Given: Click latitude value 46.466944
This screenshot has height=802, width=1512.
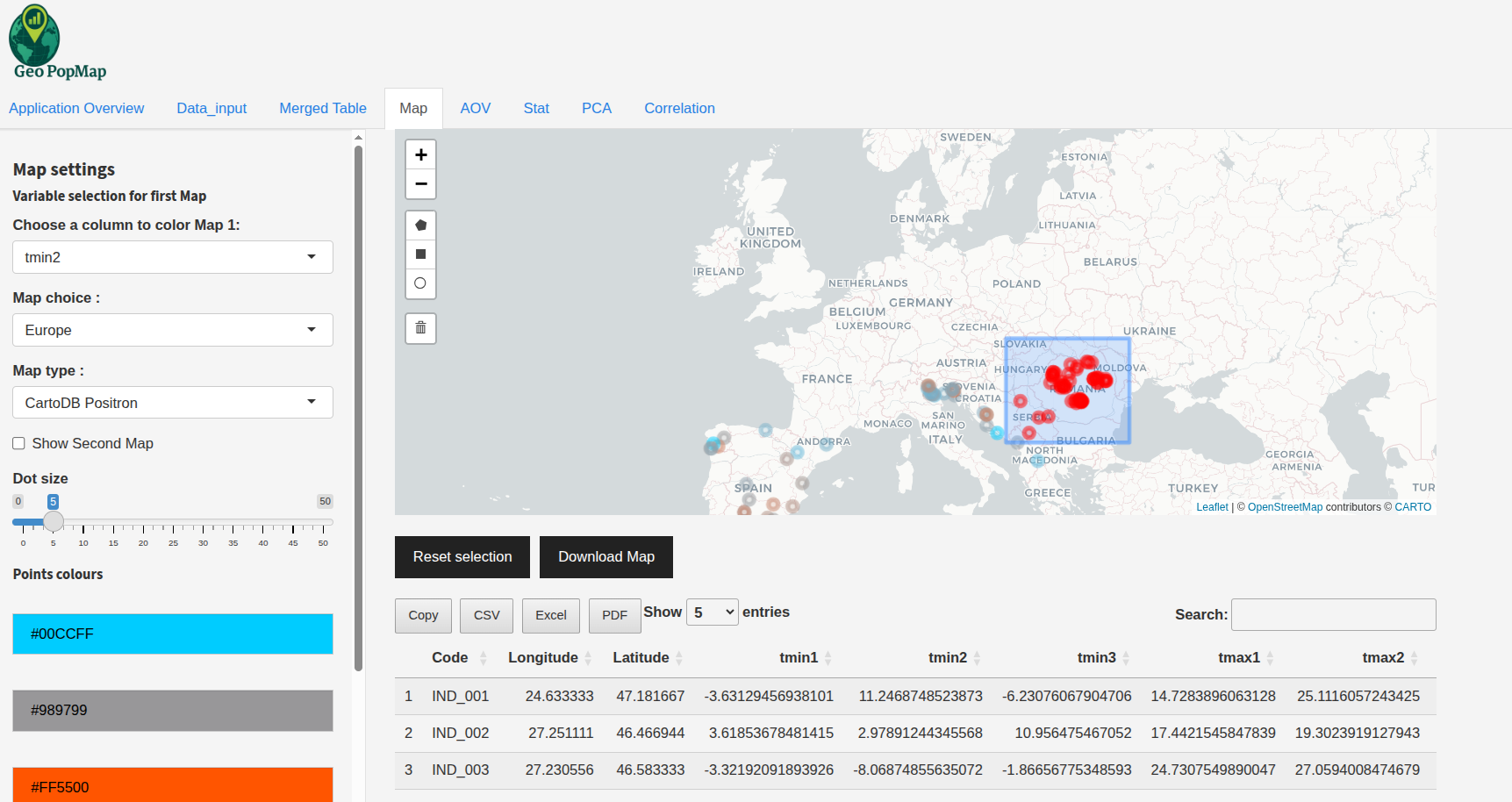Looking at the screenshot, I should [x=650, y=734].
